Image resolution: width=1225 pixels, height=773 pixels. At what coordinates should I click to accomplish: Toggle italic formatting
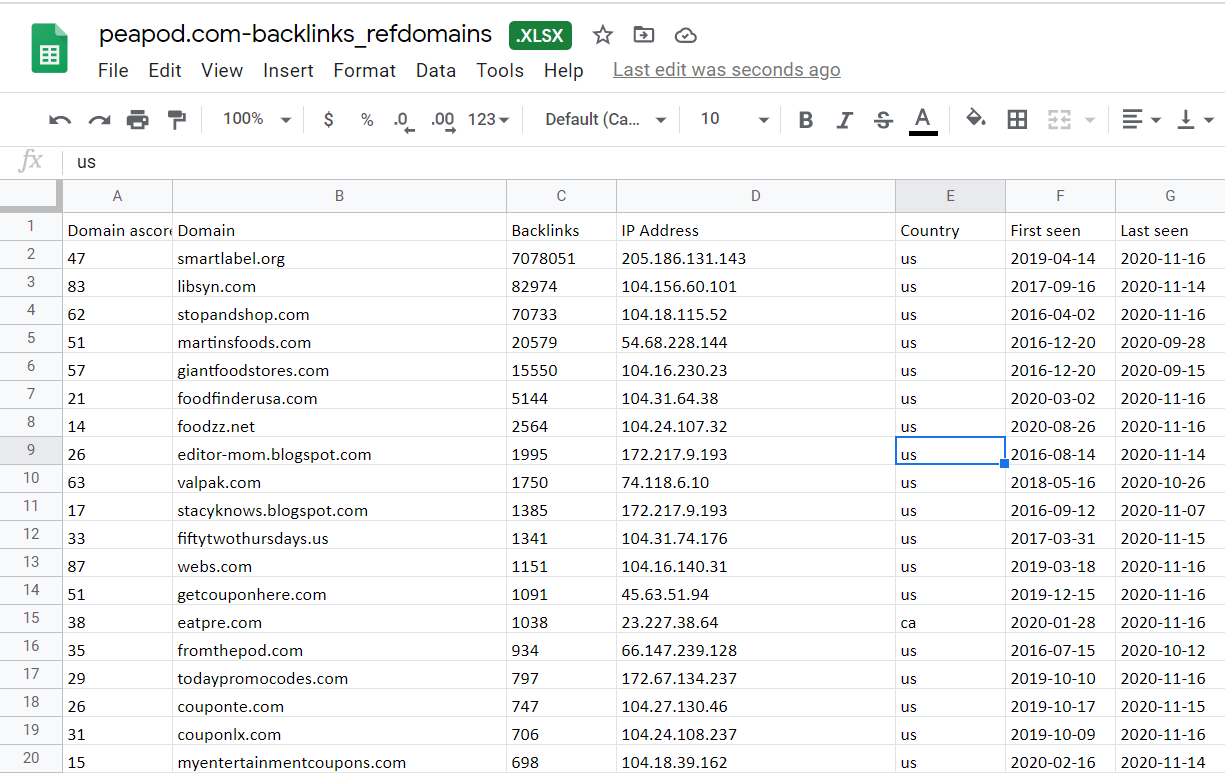click(x=844, y=120)
